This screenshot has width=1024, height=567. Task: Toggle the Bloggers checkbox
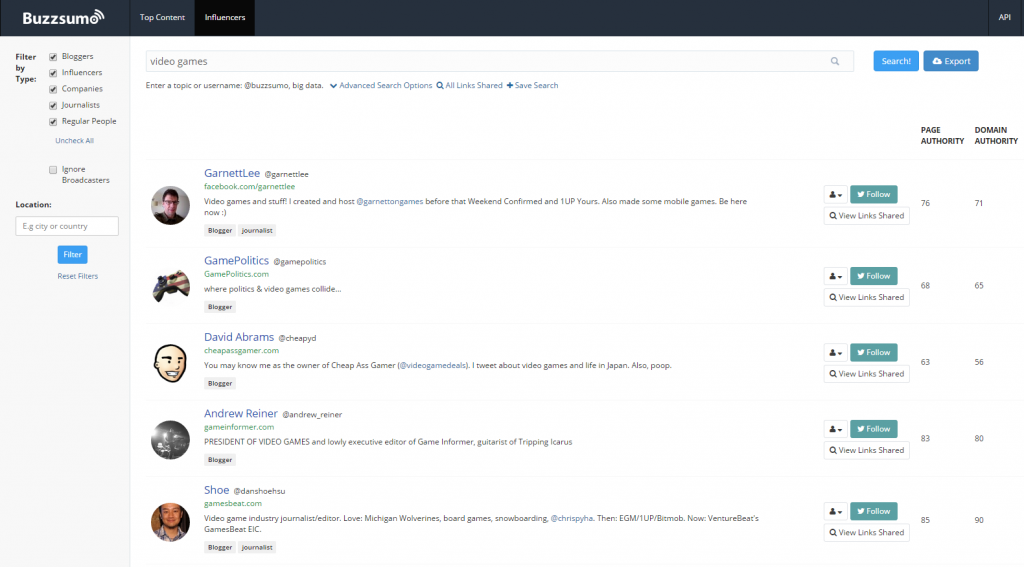(53, 57)
